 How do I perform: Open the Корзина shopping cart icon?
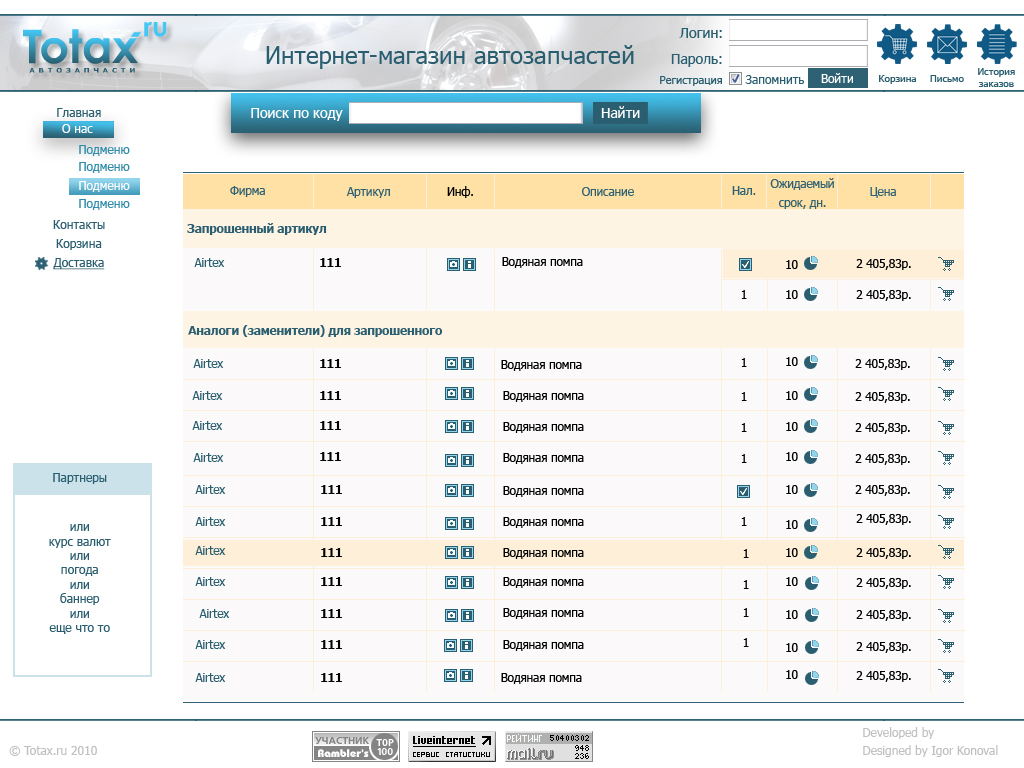pos(897,42)
